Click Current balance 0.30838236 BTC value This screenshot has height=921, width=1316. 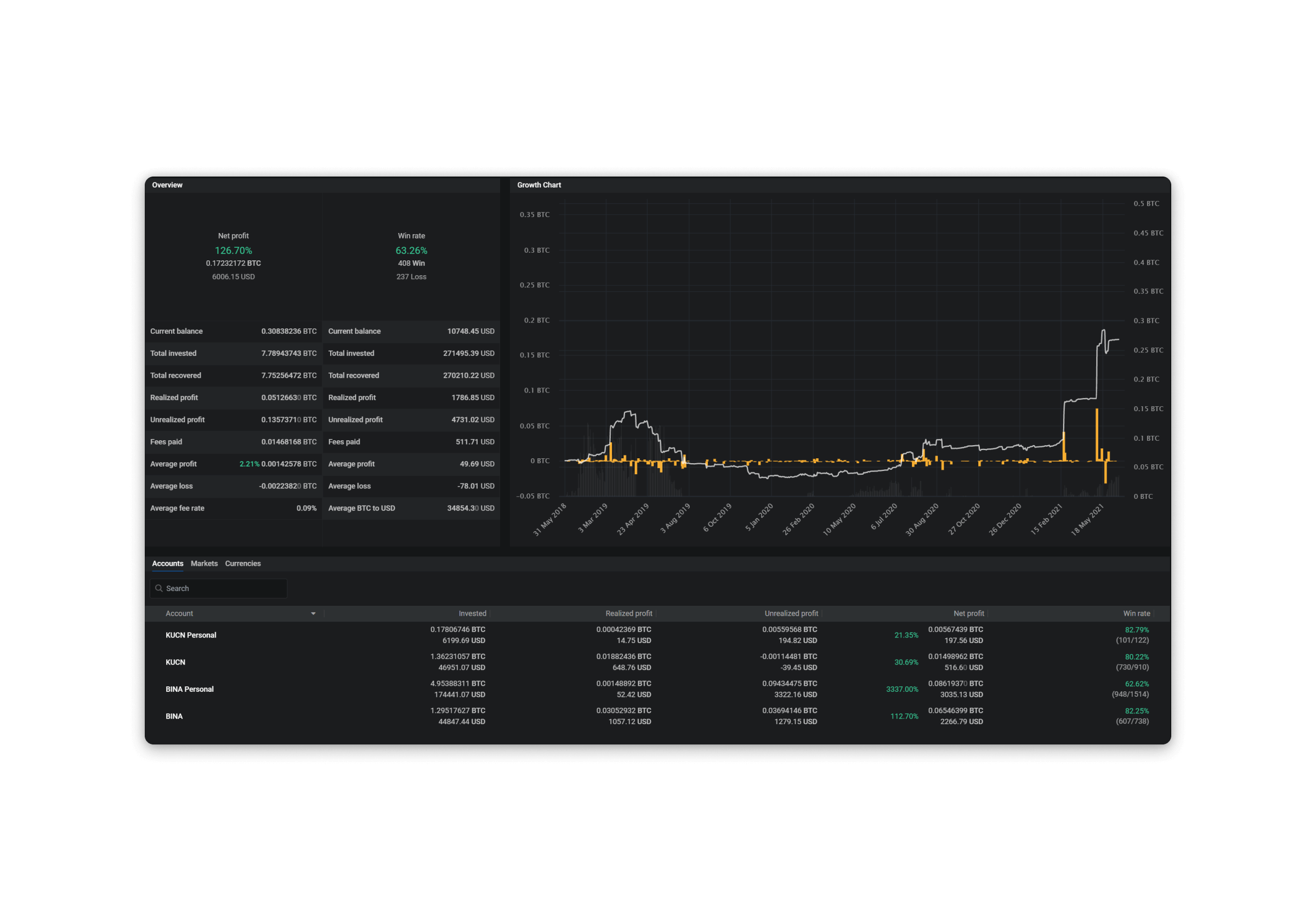click(289, 331)
